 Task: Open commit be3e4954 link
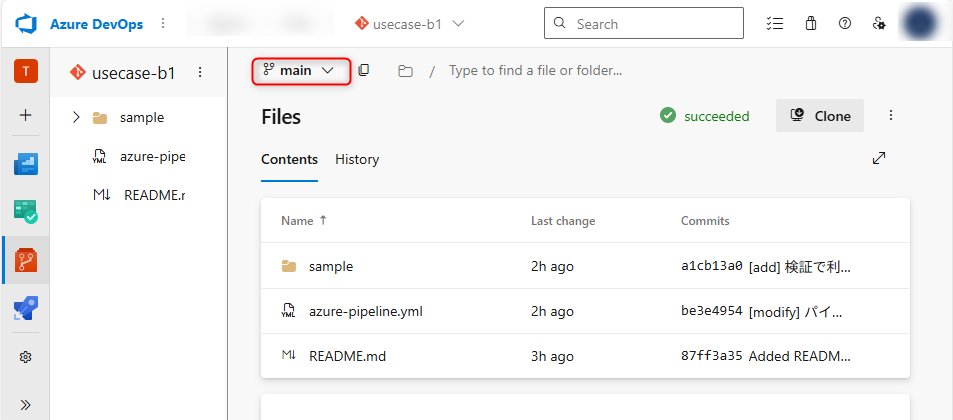[712, 311]
